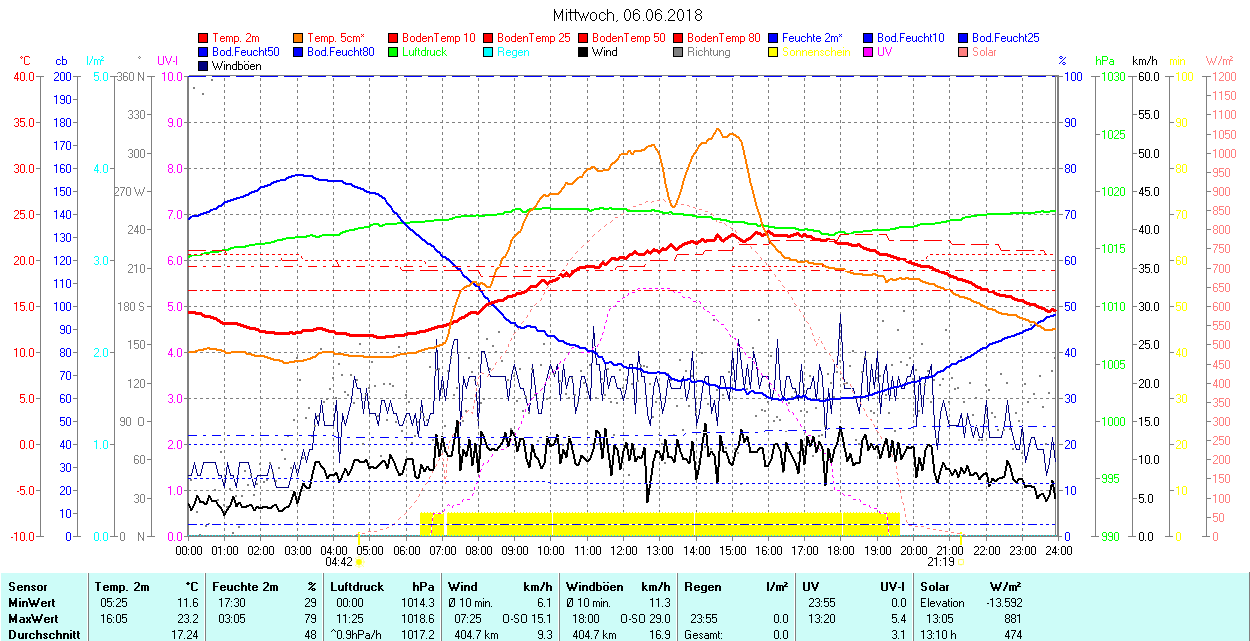Click the MaxWert row label
The image size is (1250, 641).
pos(31,619)
